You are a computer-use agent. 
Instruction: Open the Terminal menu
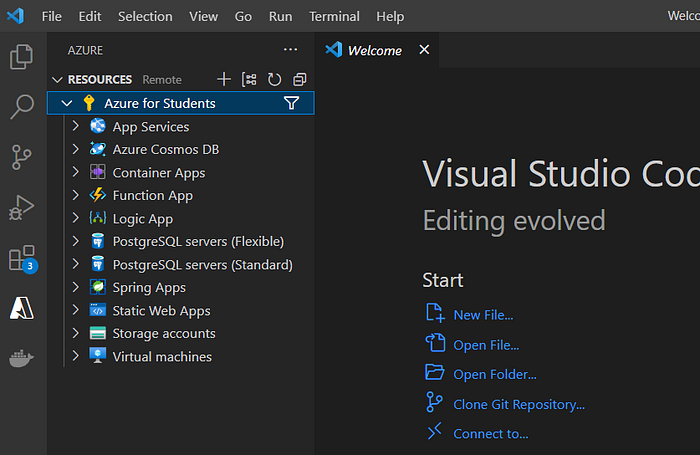coord(334,16)
